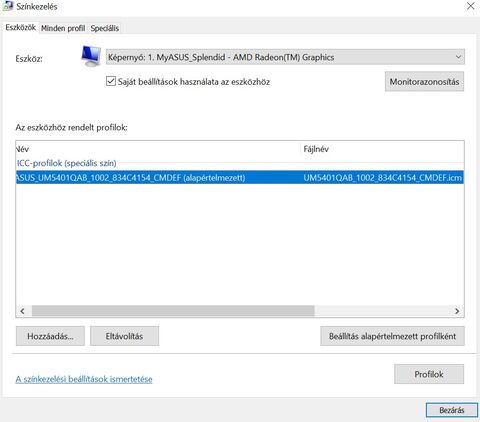Select the ASUS_UM5401QAB profile row

click(240, 177)
